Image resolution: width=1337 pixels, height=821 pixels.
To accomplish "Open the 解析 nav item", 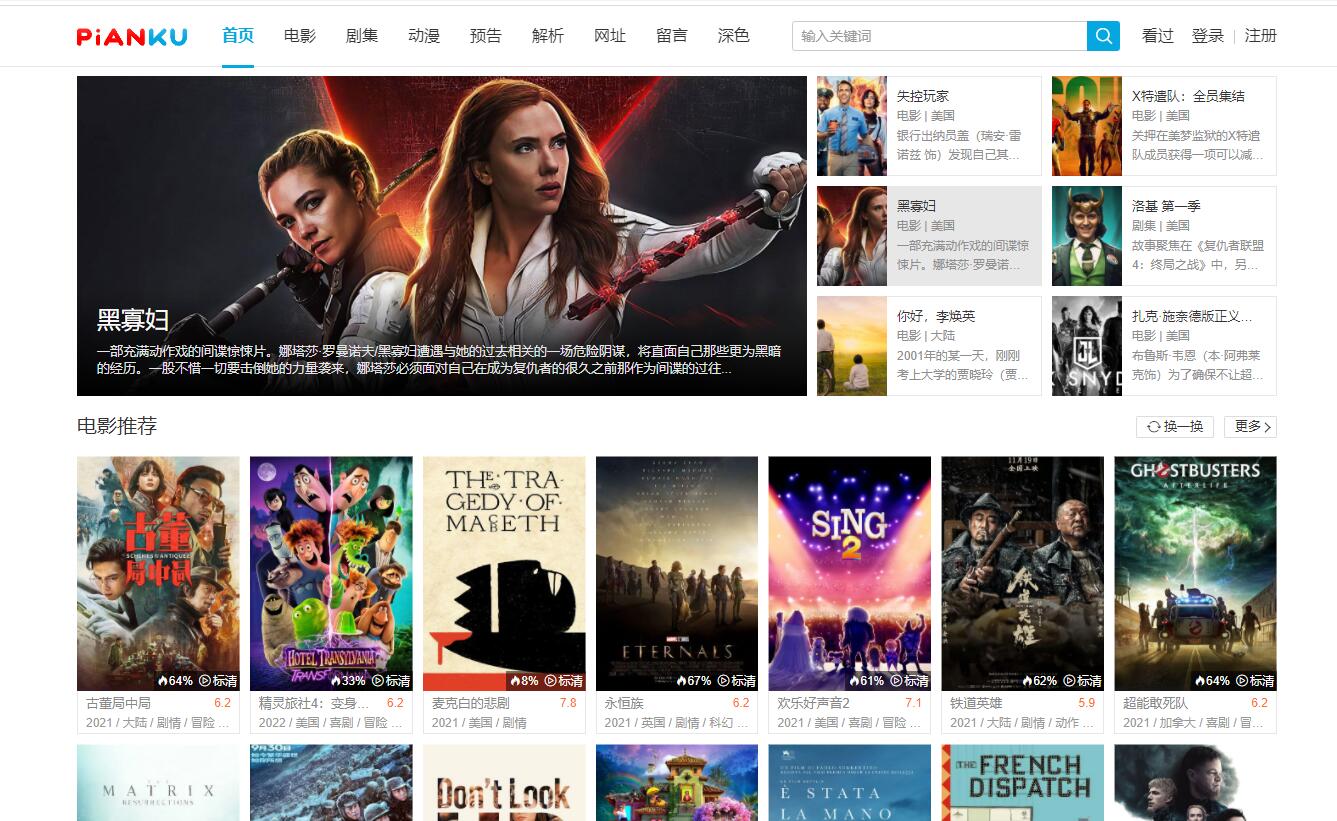I will [548, 36].
